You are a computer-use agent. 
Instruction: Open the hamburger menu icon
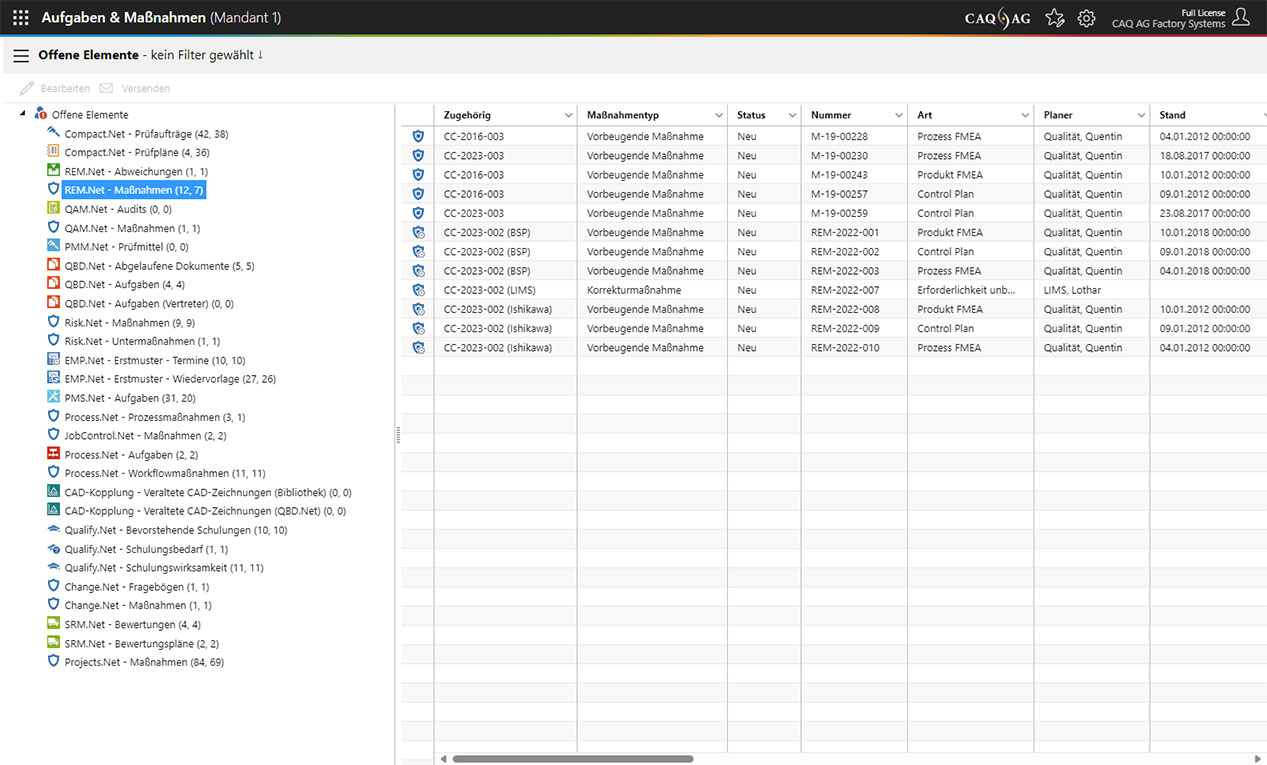click(21, 55)
